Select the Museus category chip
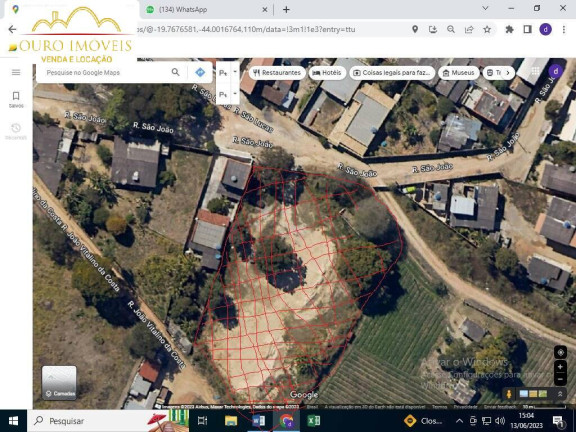Screen dimensions: 576x432 click(459, 73)
